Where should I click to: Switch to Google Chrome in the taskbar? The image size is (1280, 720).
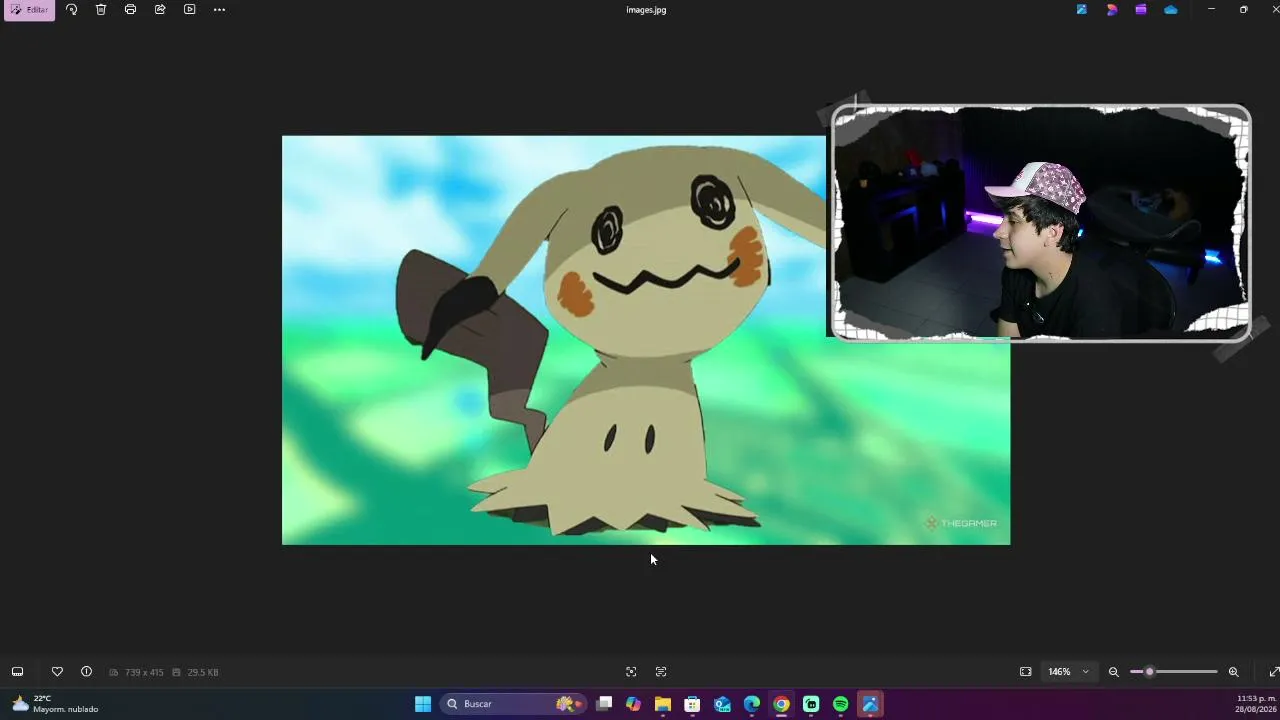pyautogui.click(x=781, y=704)
